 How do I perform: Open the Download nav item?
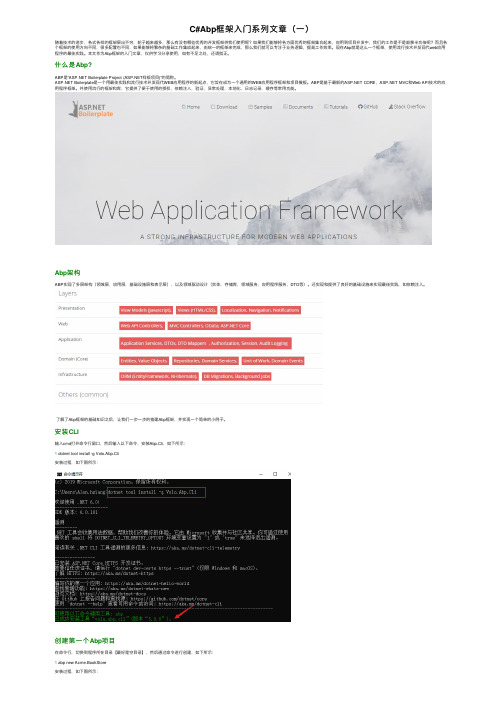(x=224, y=107)
